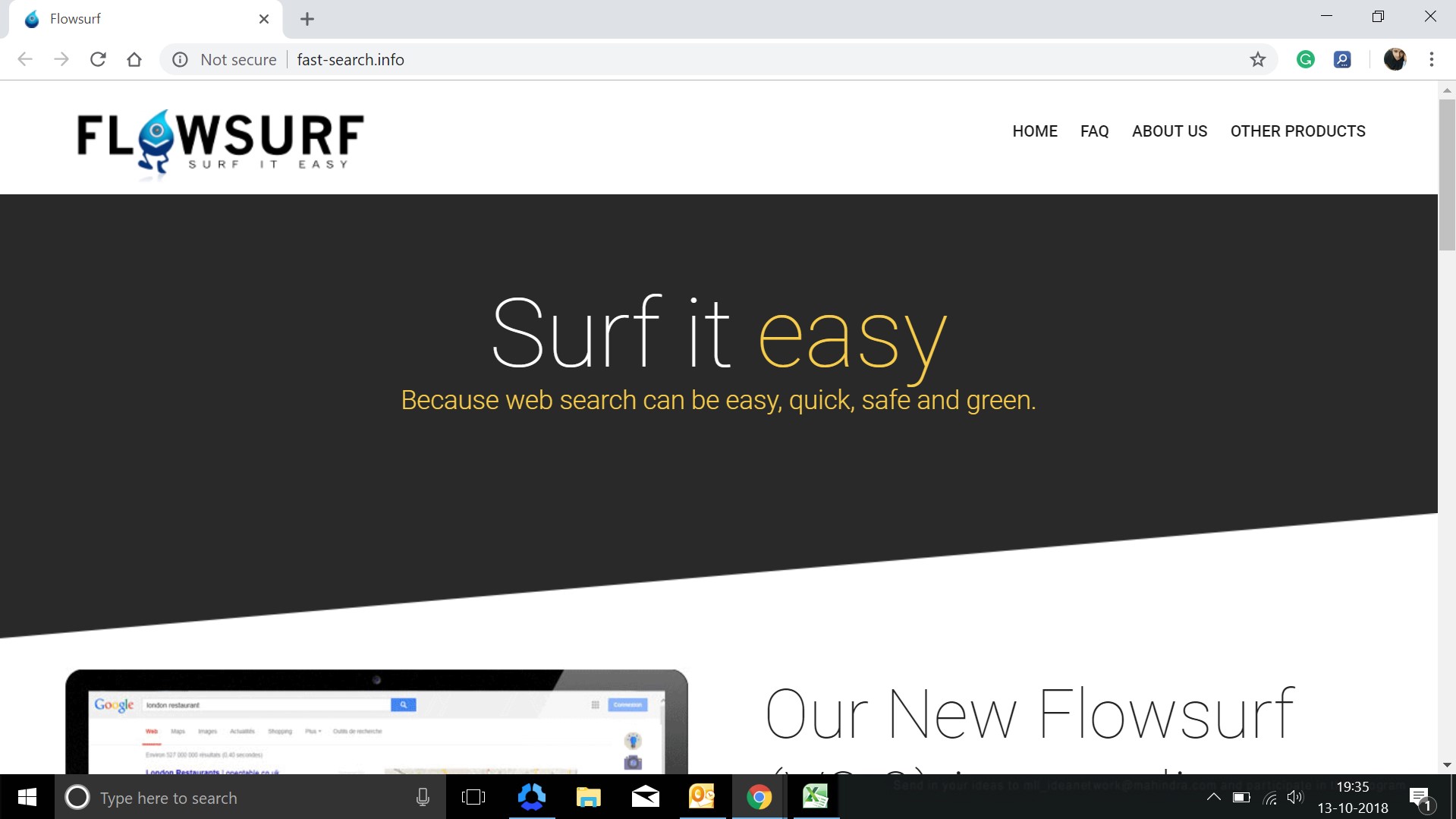Open the FAQ section
Viewport: 1456px width, 819px height.
click(x=1094, y=131)
